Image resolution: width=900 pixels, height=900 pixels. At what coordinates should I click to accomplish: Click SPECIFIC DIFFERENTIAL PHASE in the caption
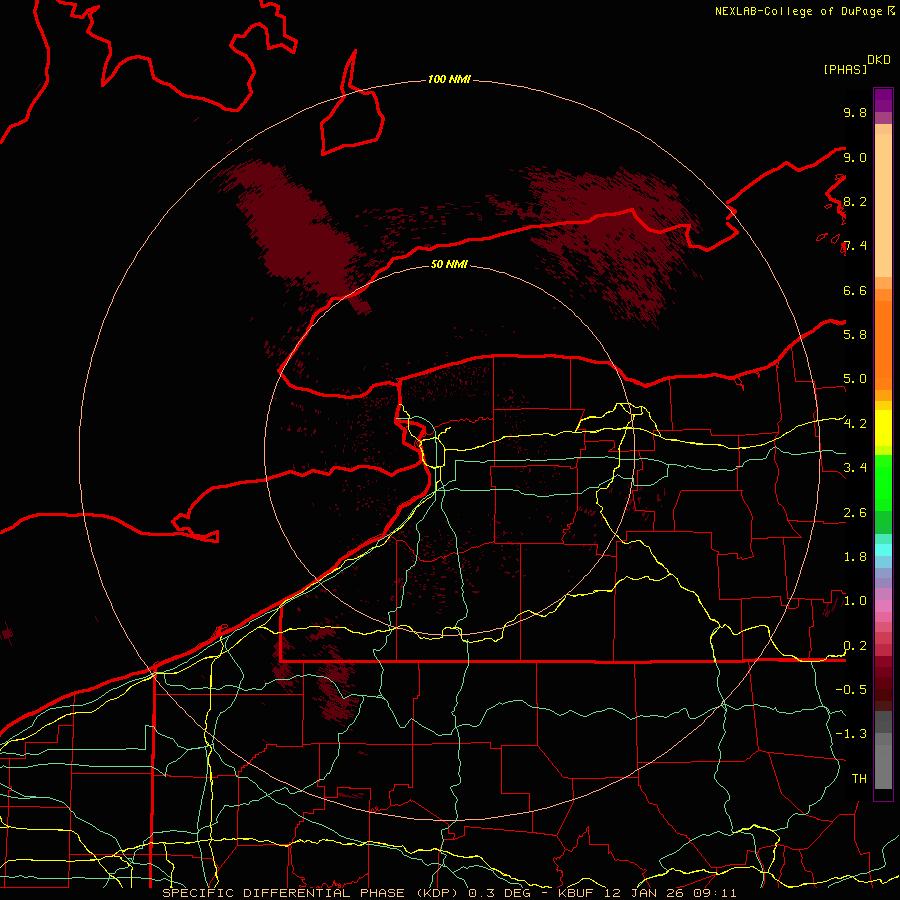pyautogui.click(x=284, y=893)
